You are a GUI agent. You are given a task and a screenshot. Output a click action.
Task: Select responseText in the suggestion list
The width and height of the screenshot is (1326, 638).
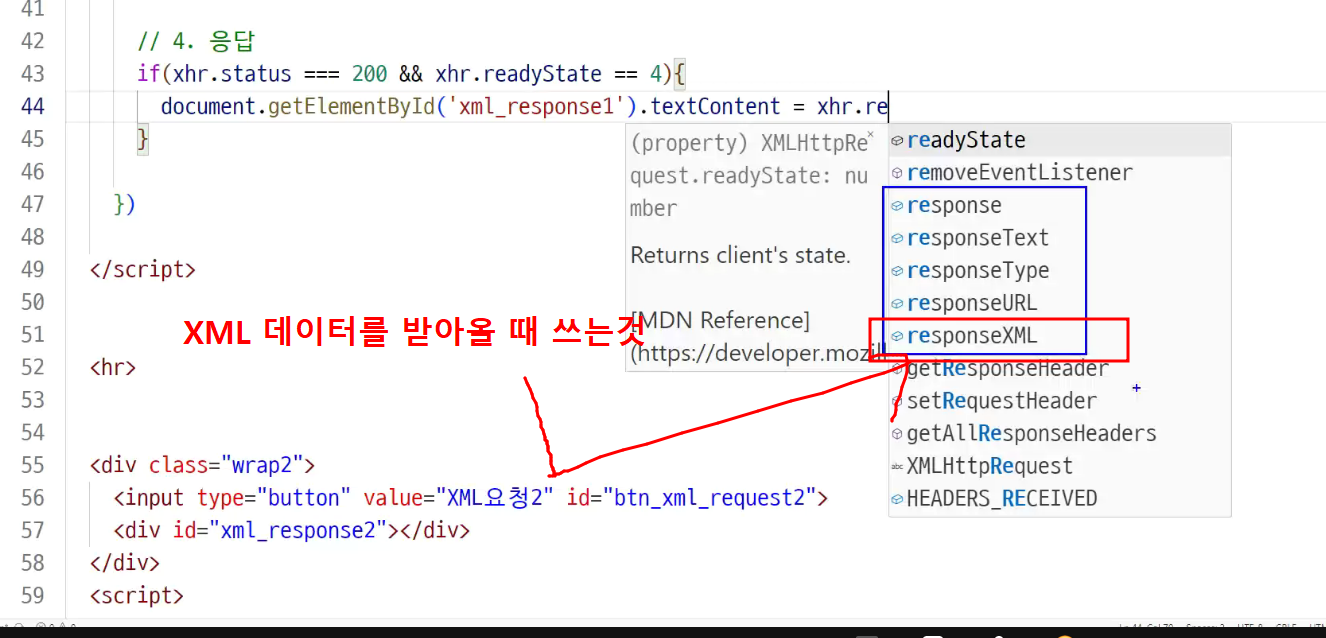[x=1059, y=238]
